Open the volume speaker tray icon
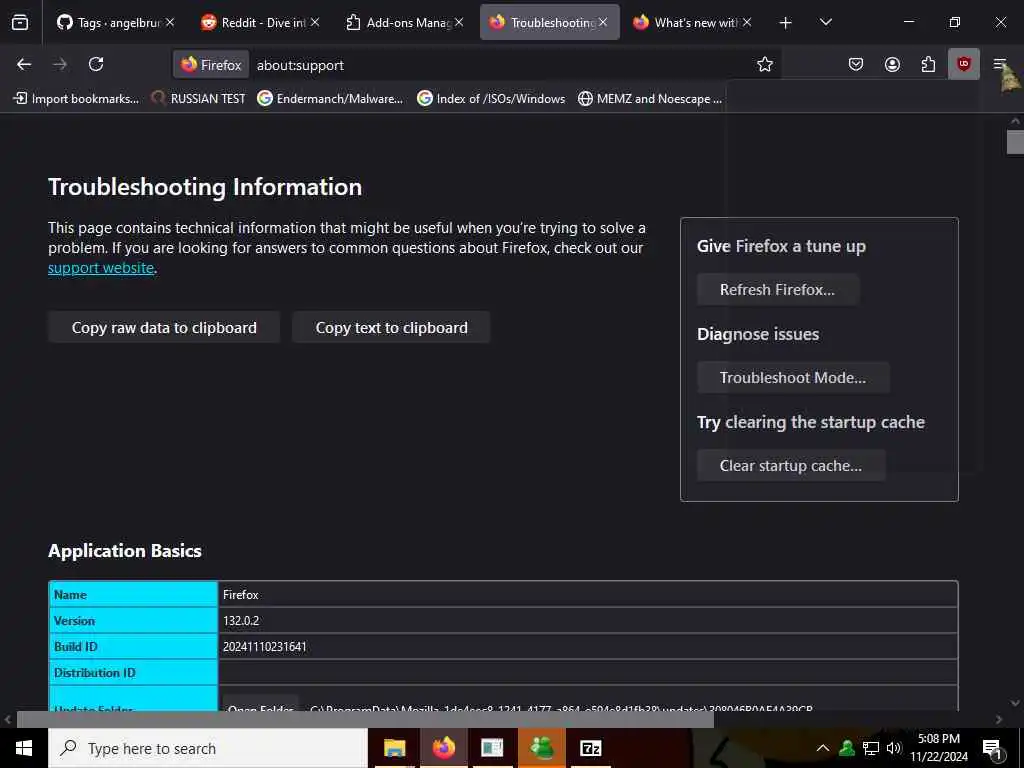Image resolution: width=1024 pixels, height=768 pixels. [894, 748]
